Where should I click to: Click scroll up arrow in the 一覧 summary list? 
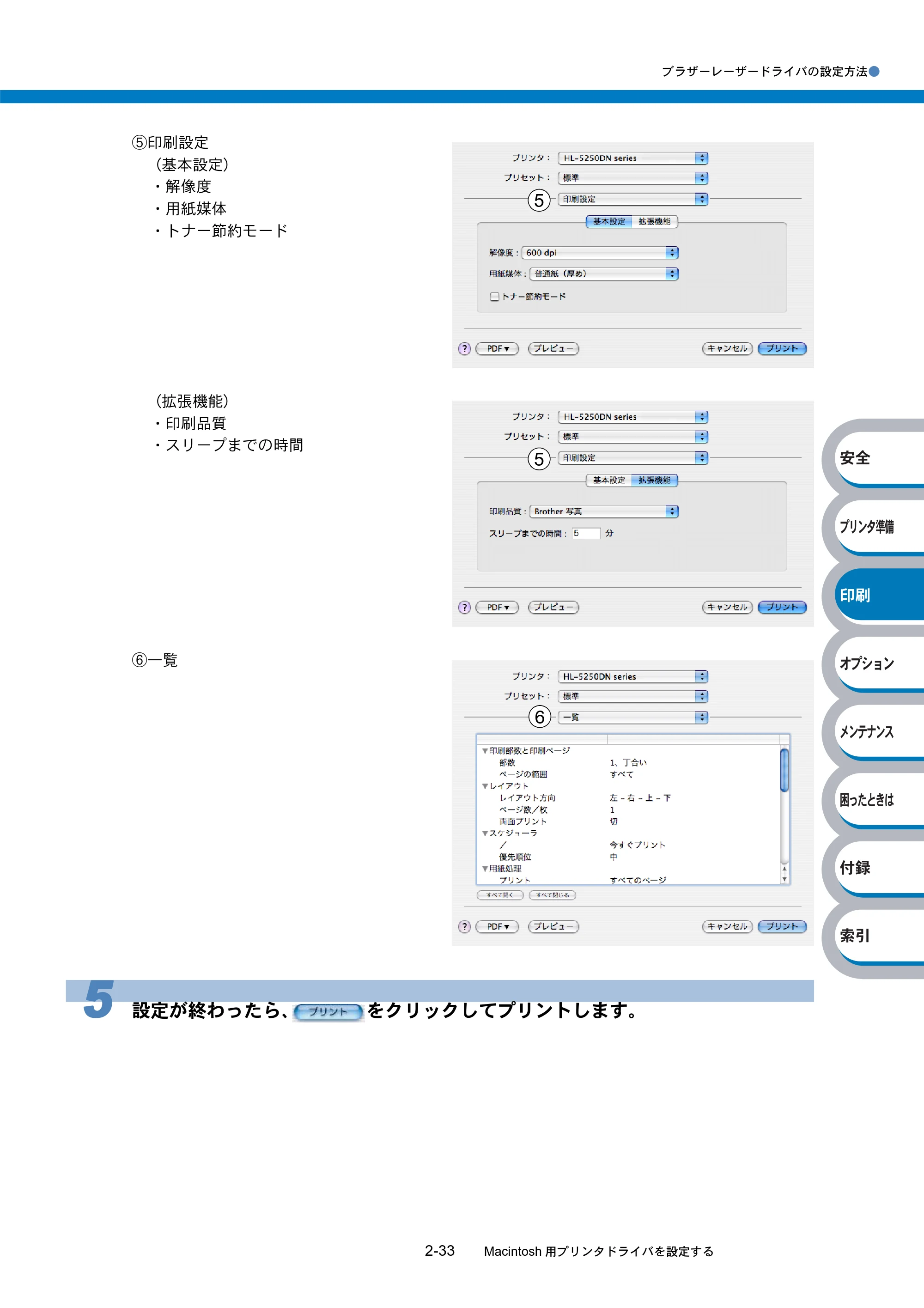784,870
